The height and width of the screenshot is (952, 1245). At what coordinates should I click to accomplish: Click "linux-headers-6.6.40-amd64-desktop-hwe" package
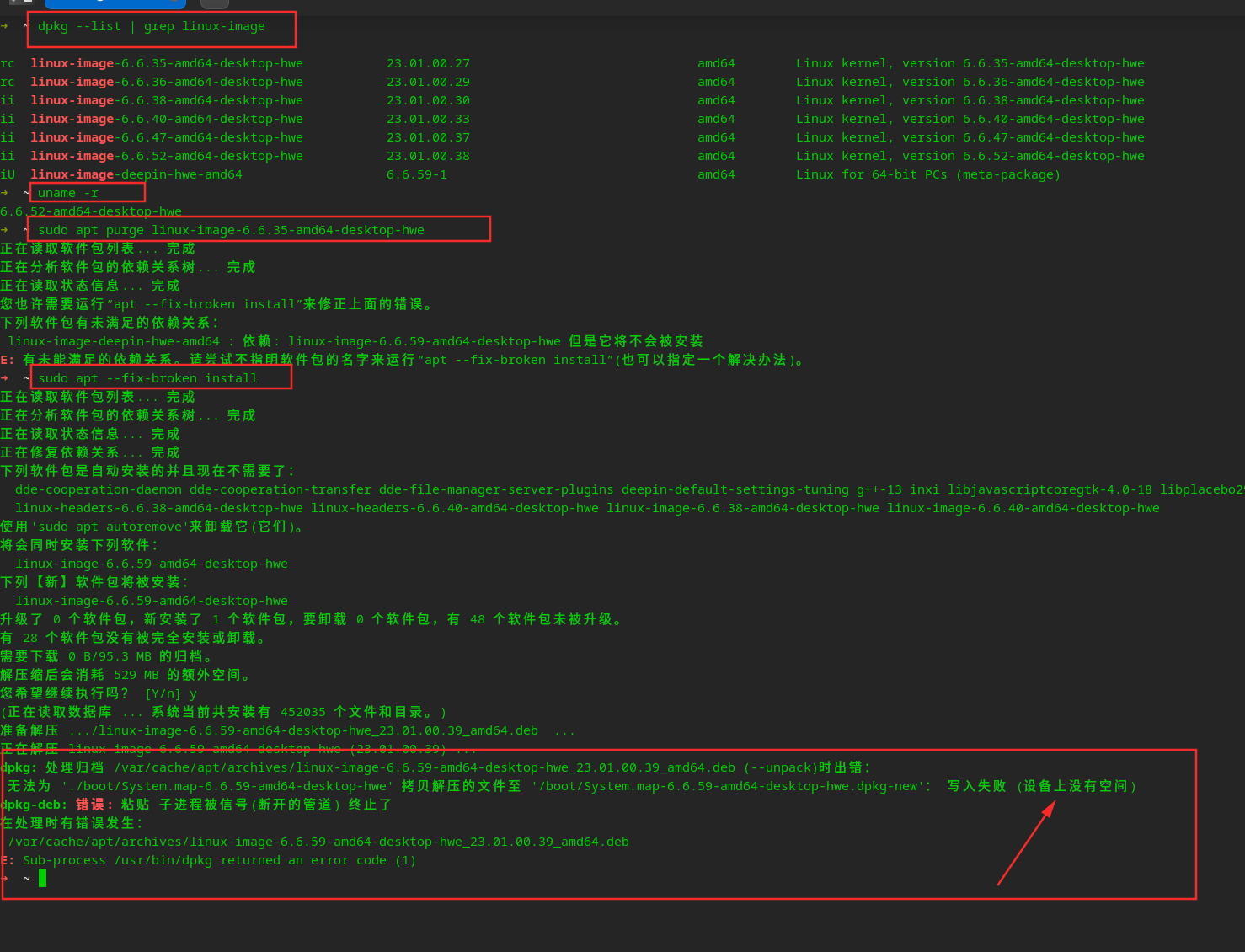tap(455, 508)
